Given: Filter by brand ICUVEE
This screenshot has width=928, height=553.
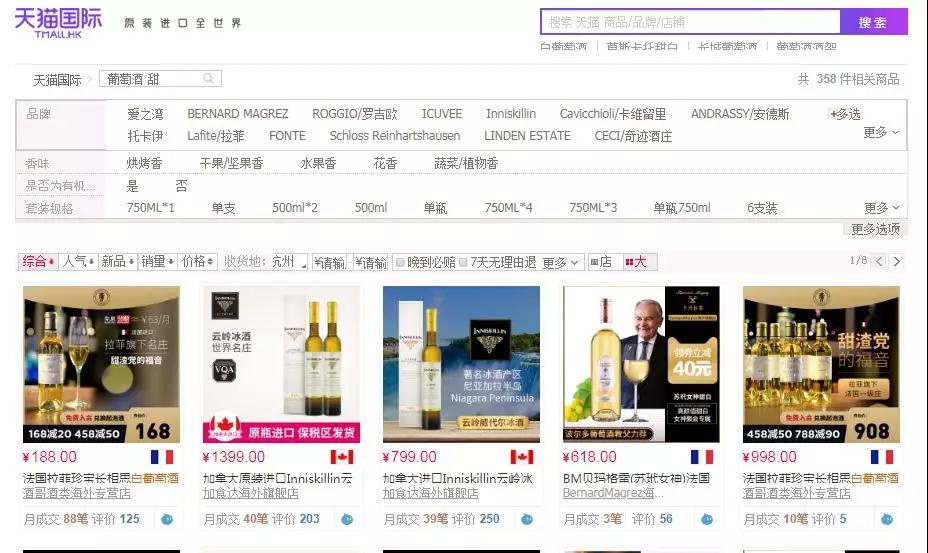Looking at the screenshot, I should click(x=442, y=114).
